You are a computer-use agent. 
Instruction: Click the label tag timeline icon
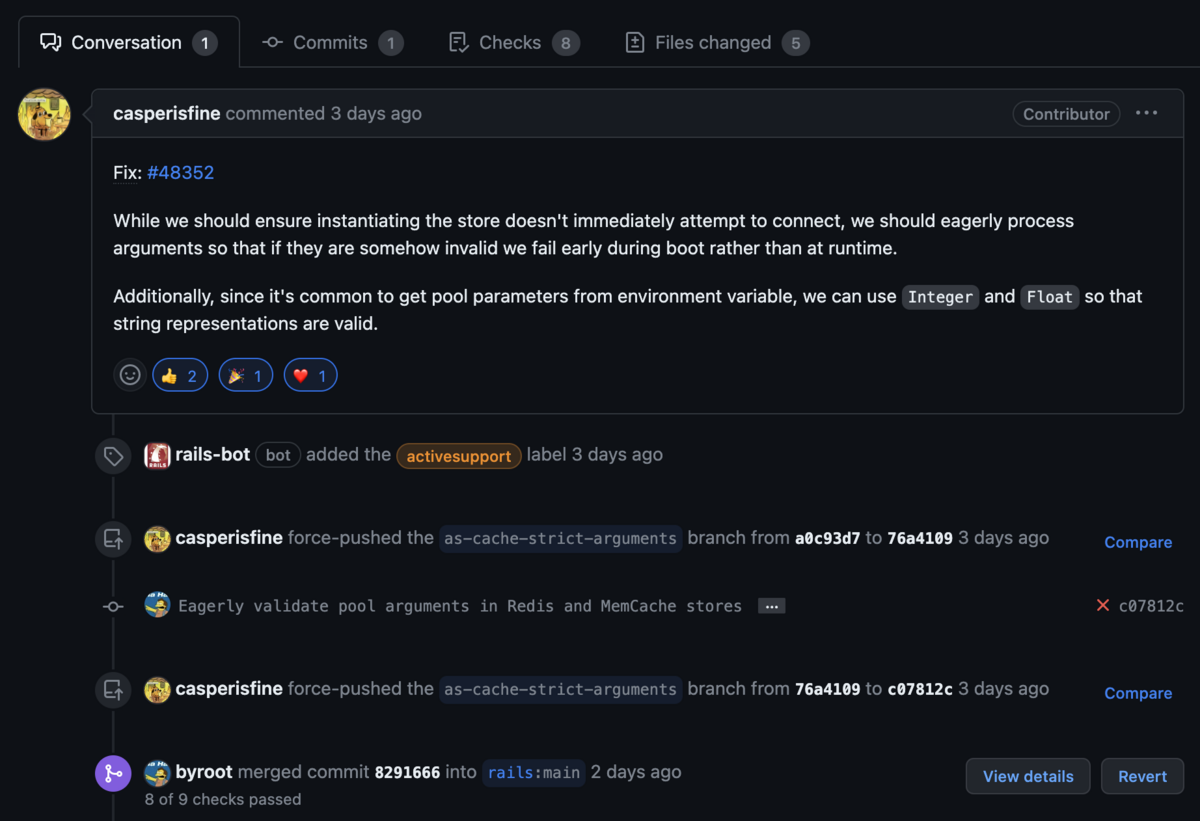(x=113, y=456)
